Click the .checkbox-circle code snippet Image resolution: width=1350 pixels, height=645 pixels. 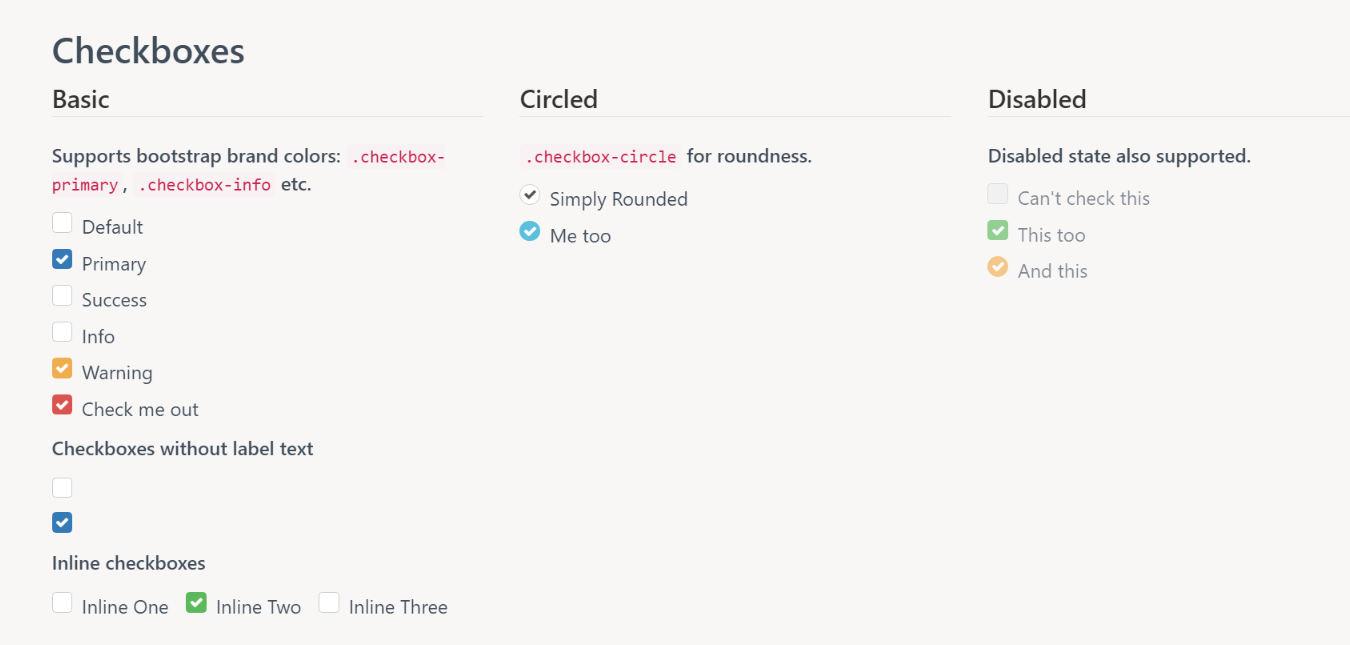600,157
